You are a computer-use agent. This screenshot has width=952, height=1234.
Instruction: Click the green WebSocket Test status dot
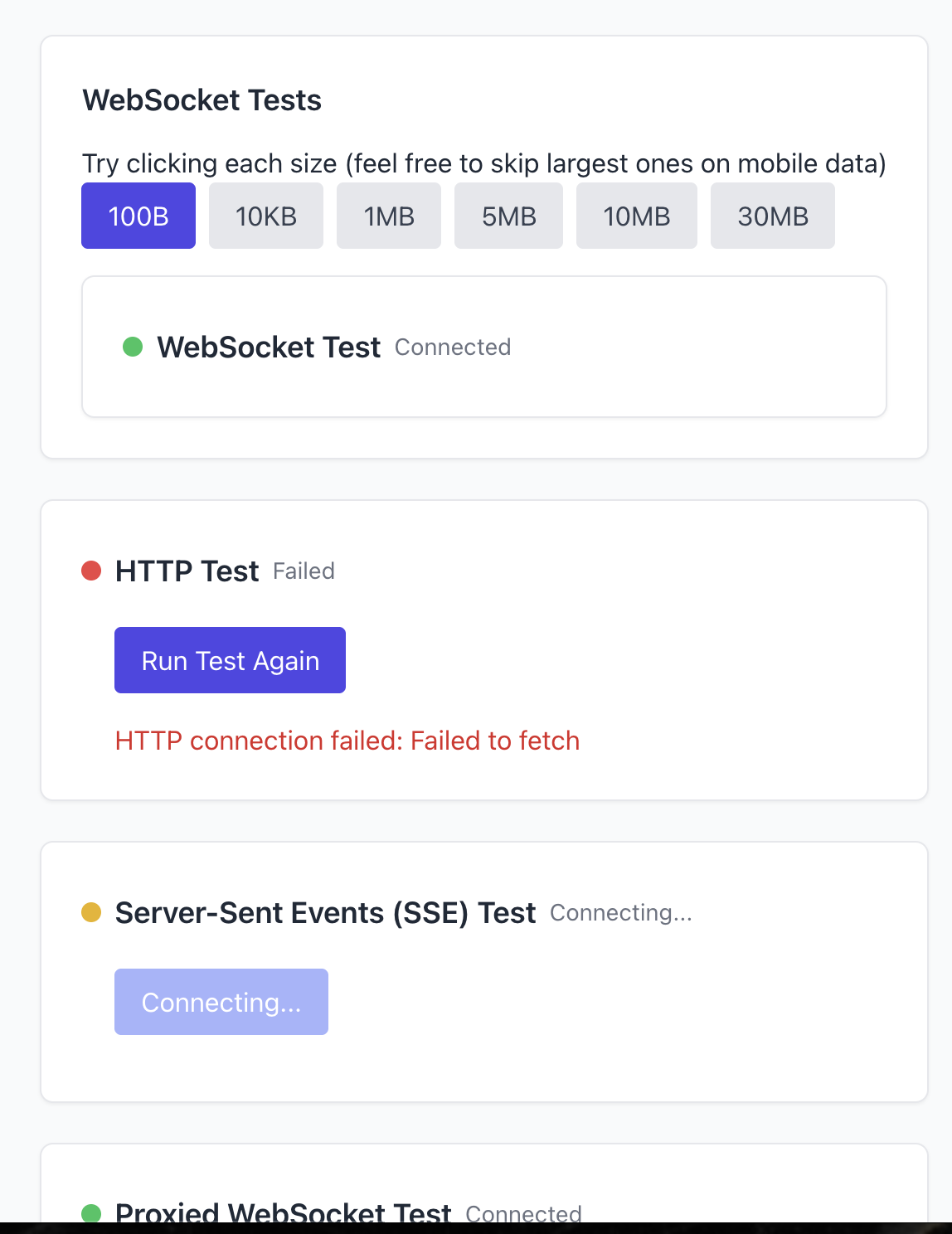[133, 347]
